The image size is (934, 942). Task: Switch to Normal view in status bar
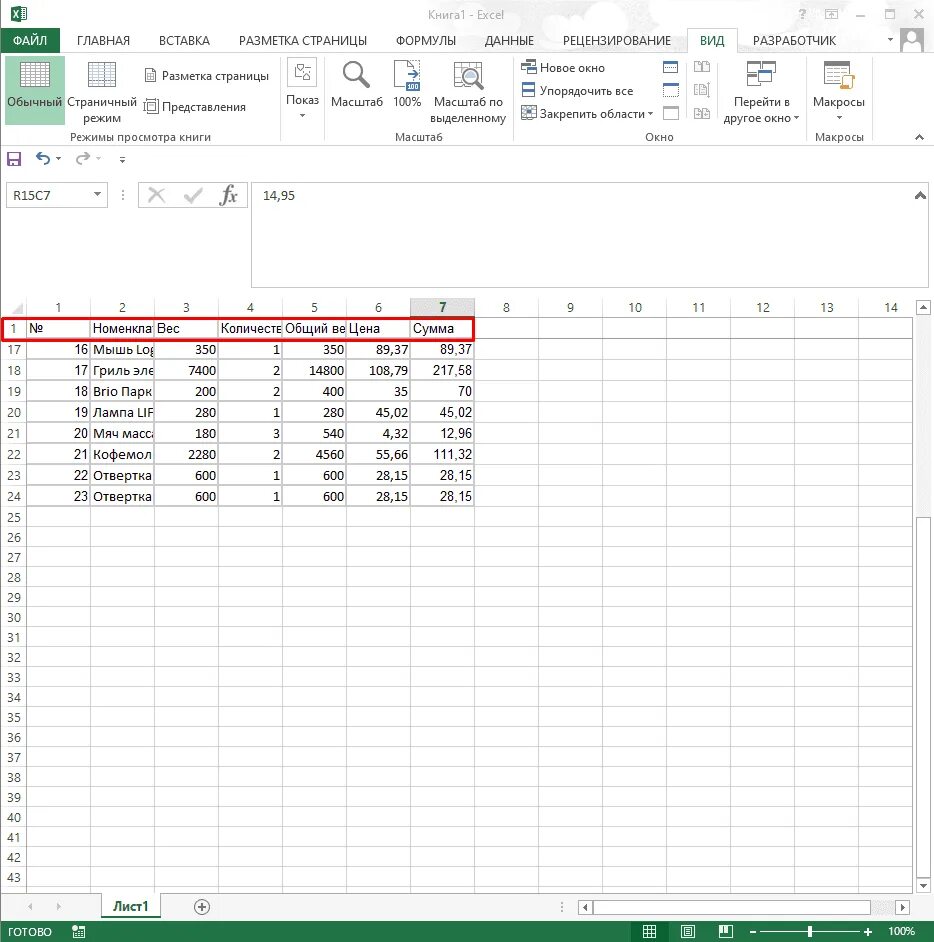[649, 931]
